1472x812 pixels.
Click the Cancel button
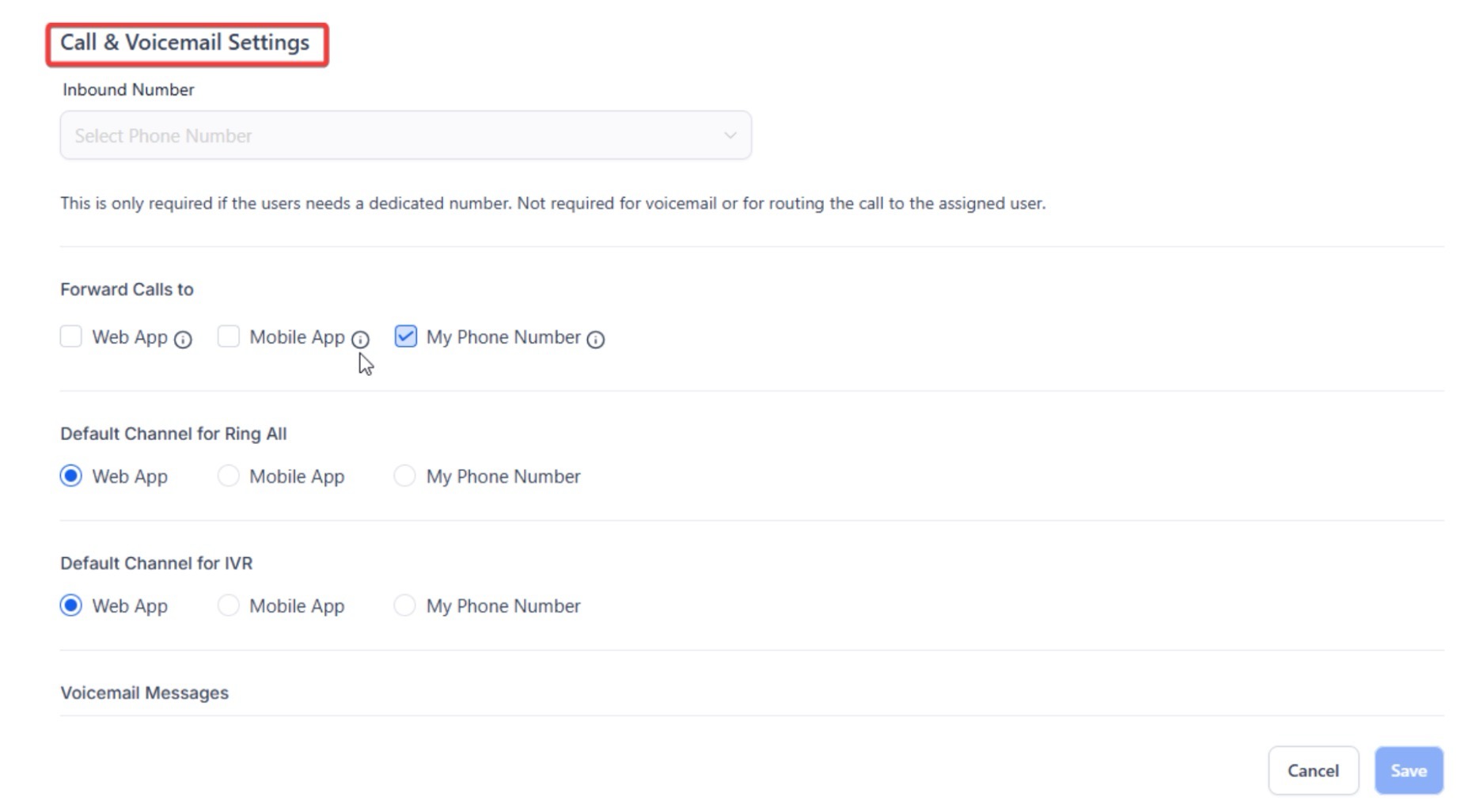(x=1313, y=771)
